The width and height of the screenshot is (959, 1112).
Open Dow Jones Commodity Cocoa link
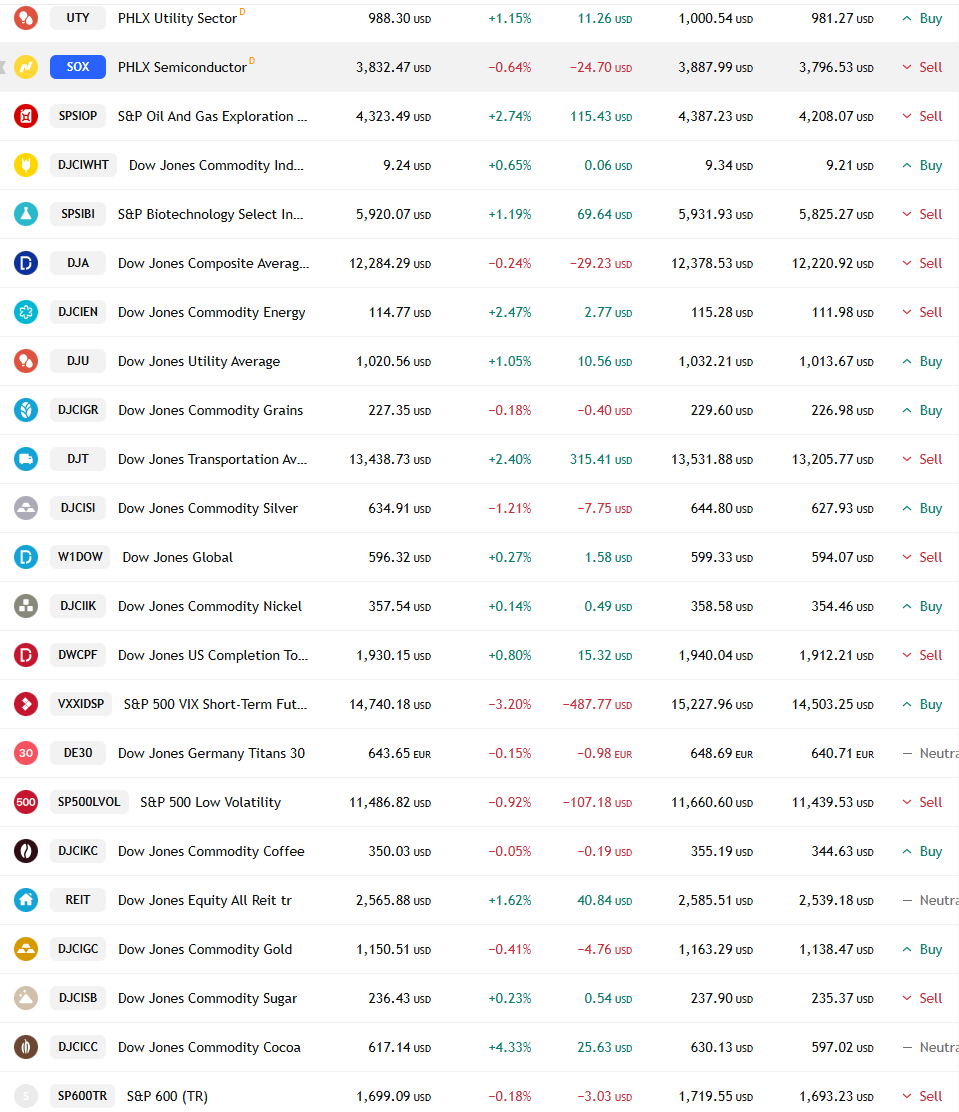click(209, 1047)
